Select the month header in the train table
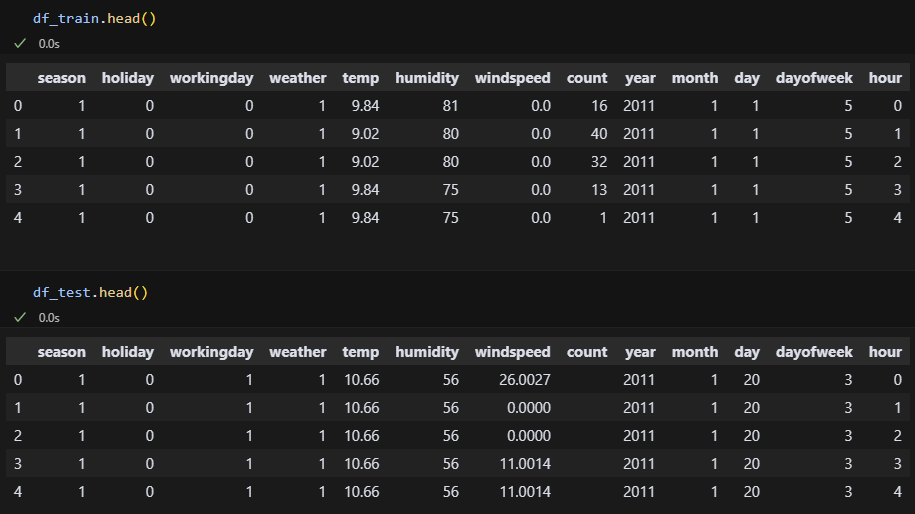This screenshot has width=915, height=514. click(x=694, y=78)
